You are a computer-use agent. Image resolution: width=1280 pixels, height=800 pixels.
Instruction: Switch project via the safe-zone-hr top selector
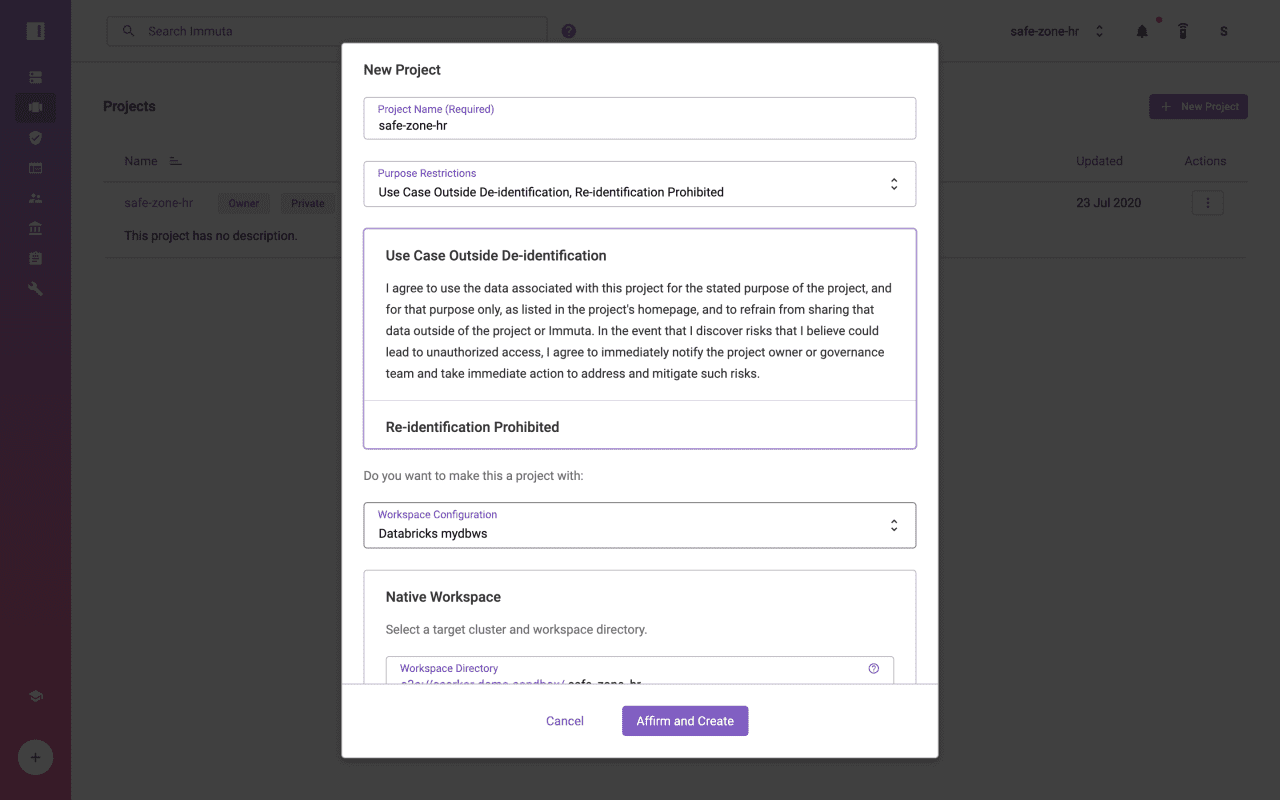coord(1057,31)
